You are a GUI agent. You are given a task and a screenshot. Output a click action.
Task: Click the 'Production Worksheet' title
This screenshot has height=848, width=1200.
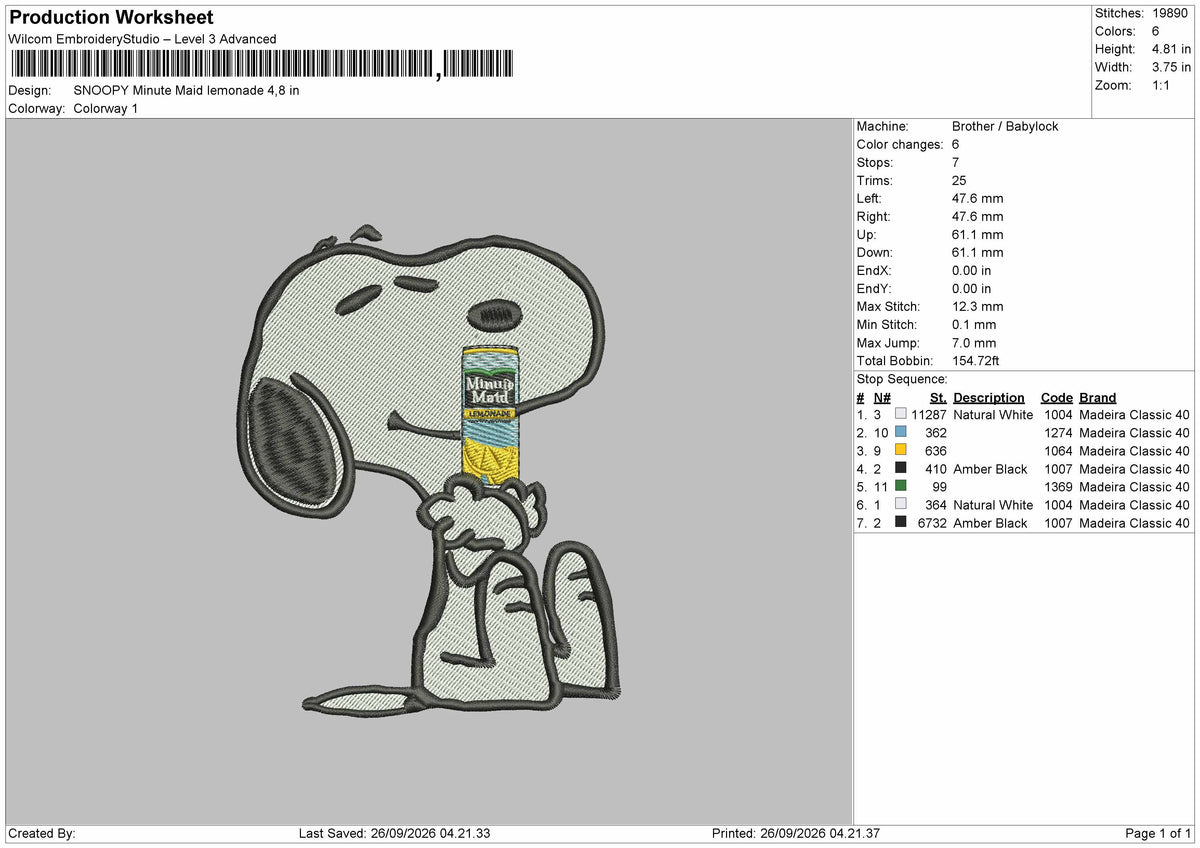pyautogui.click(x=111, y=18)
